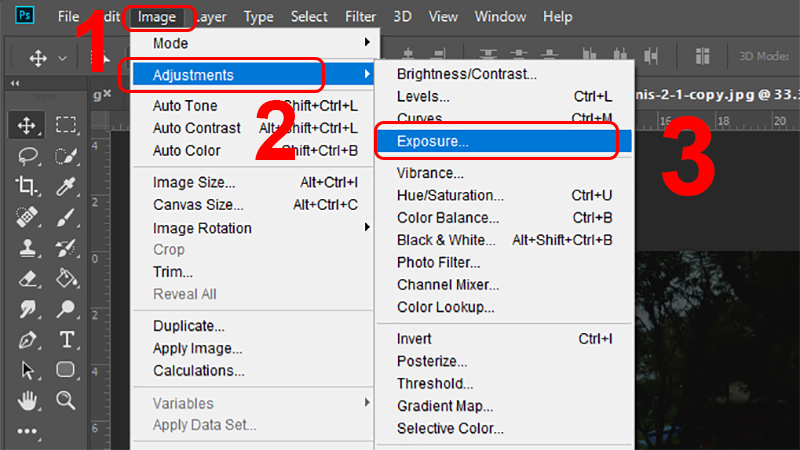The width and height of the screenshot is (800, 450).
Task: Open the Filter menu
Action: click(360, 16)
